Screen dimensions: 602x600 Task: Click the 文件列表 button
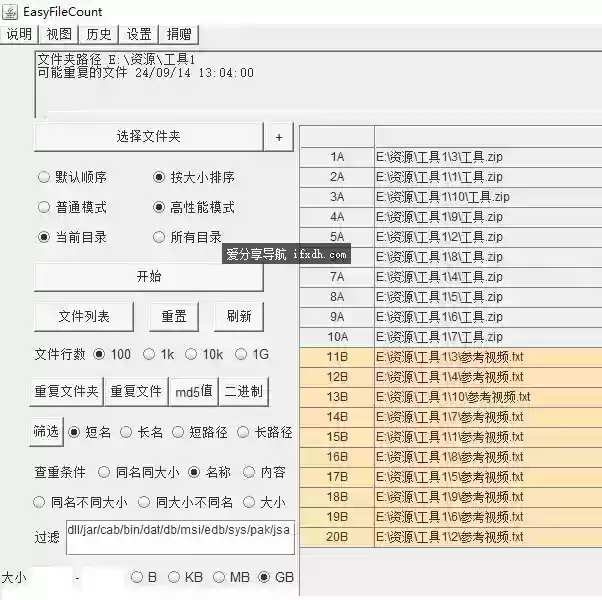84,317
